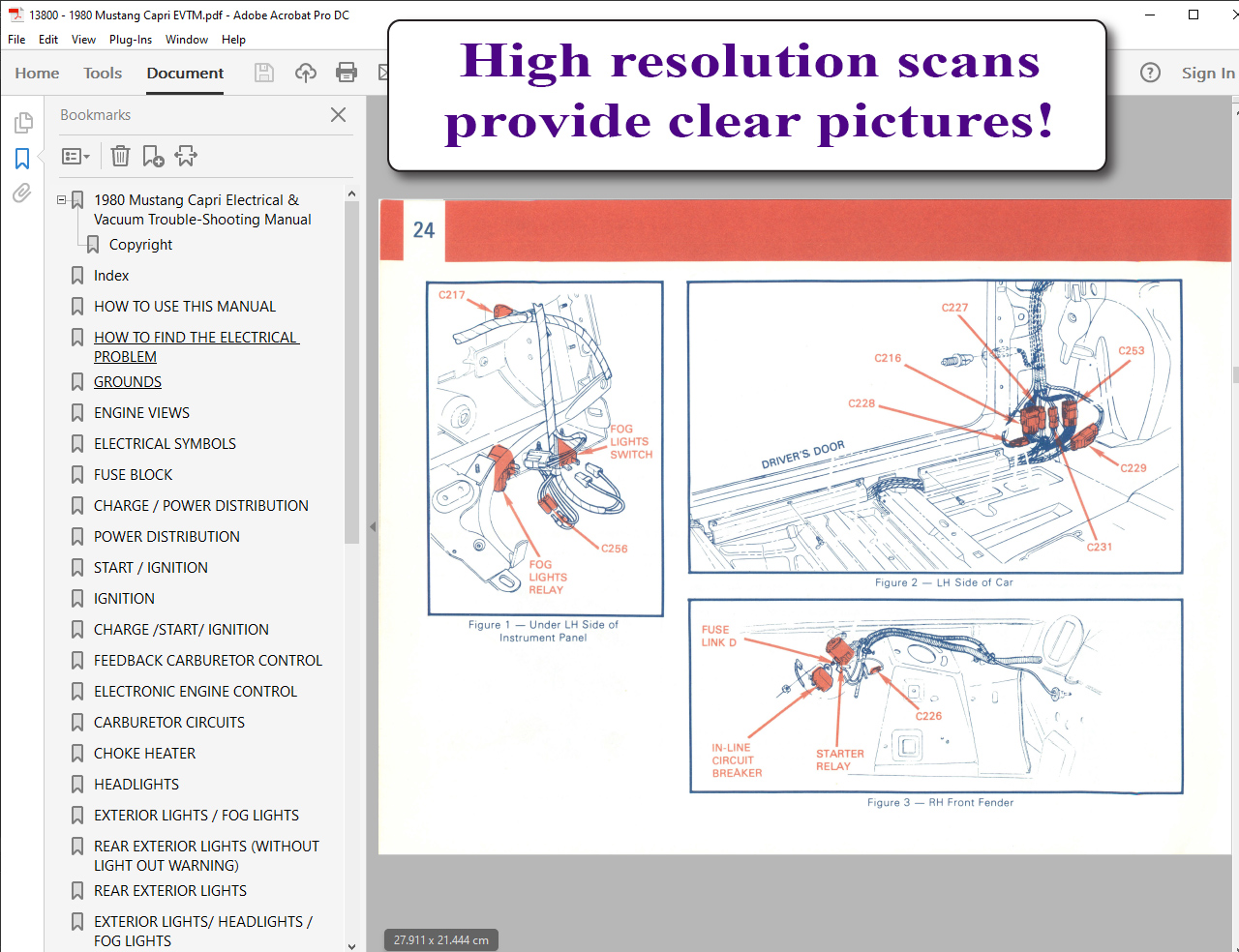Click the upload to cloud icon
Viewport: 1239px width, 952px height.
[x=306, y=73]
